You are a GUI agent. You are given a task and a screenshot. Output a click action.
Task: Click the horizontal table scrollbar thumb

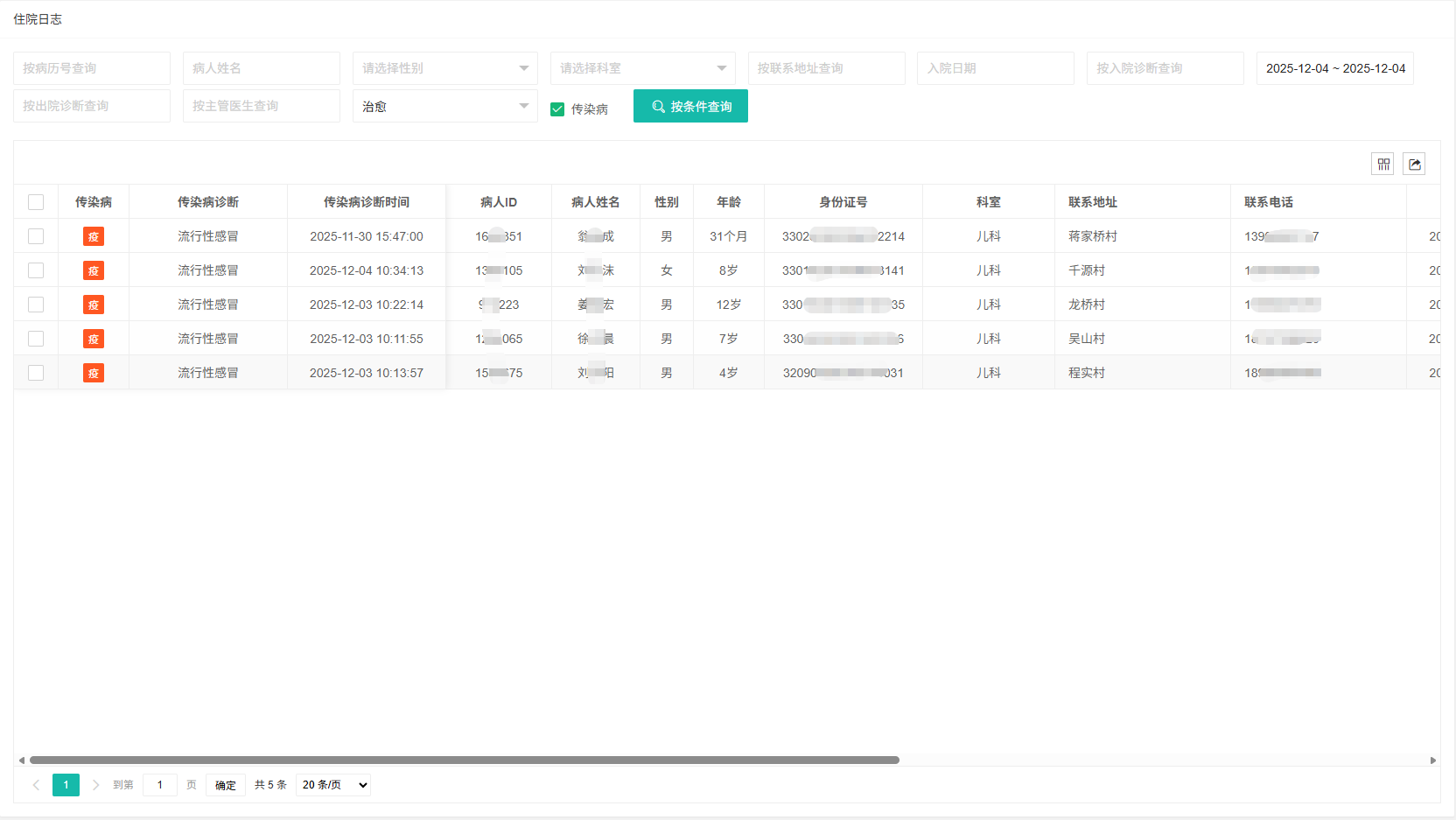465,760
